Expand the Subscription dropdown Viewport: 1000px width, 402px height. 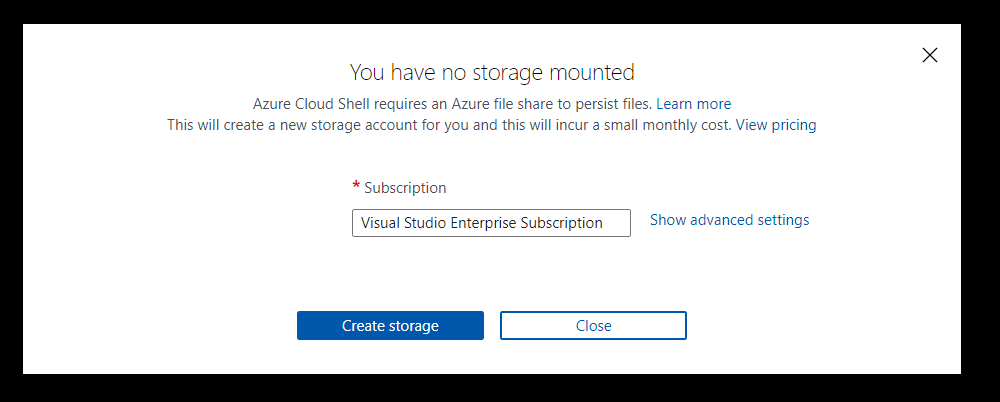[491, 223]
